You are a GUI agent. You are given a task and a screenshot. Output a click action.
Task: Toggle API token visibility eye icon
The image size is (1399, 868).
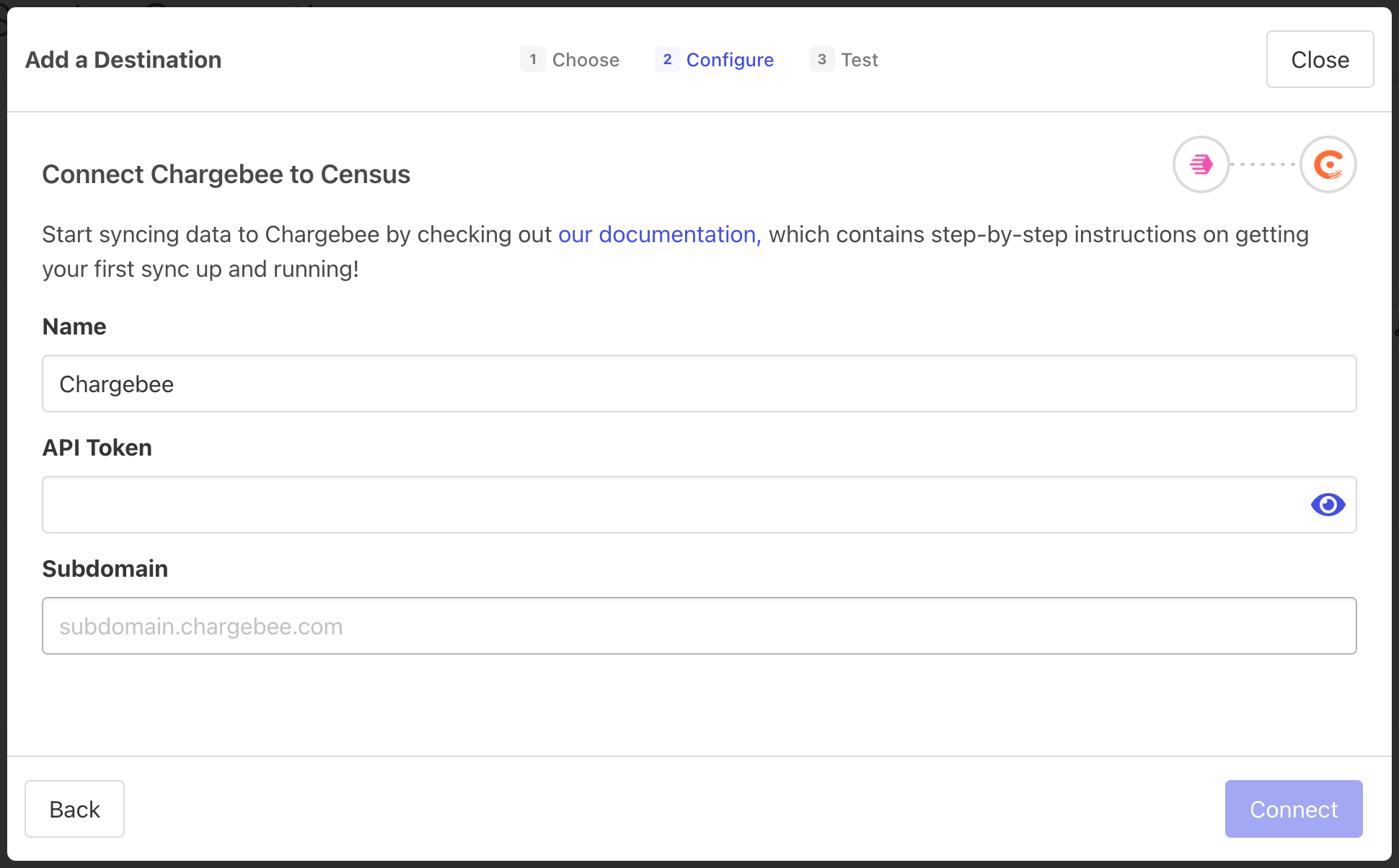pos(1328,505)
